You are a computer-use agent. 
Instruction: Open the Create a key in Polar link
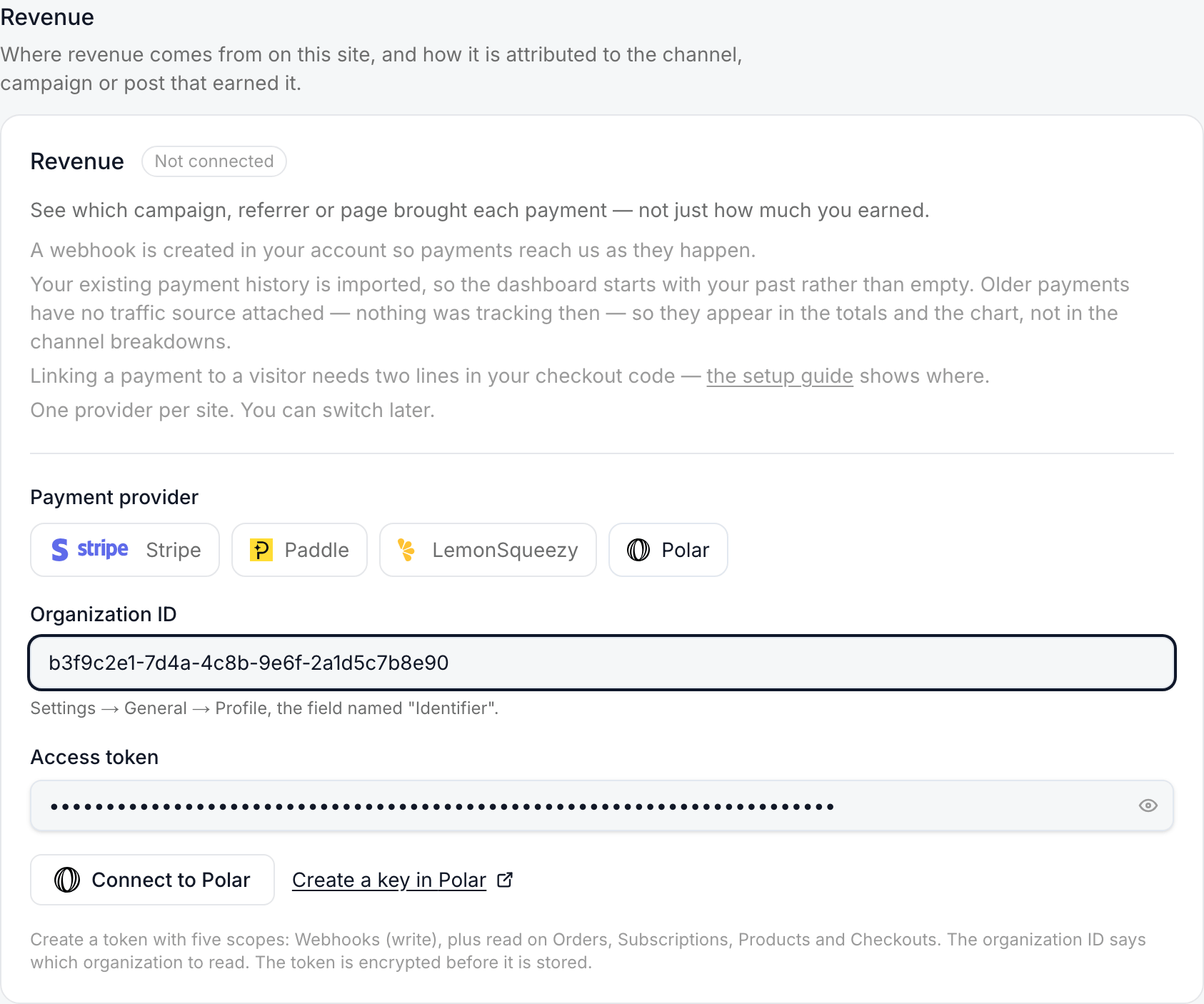tap(403, 880)
